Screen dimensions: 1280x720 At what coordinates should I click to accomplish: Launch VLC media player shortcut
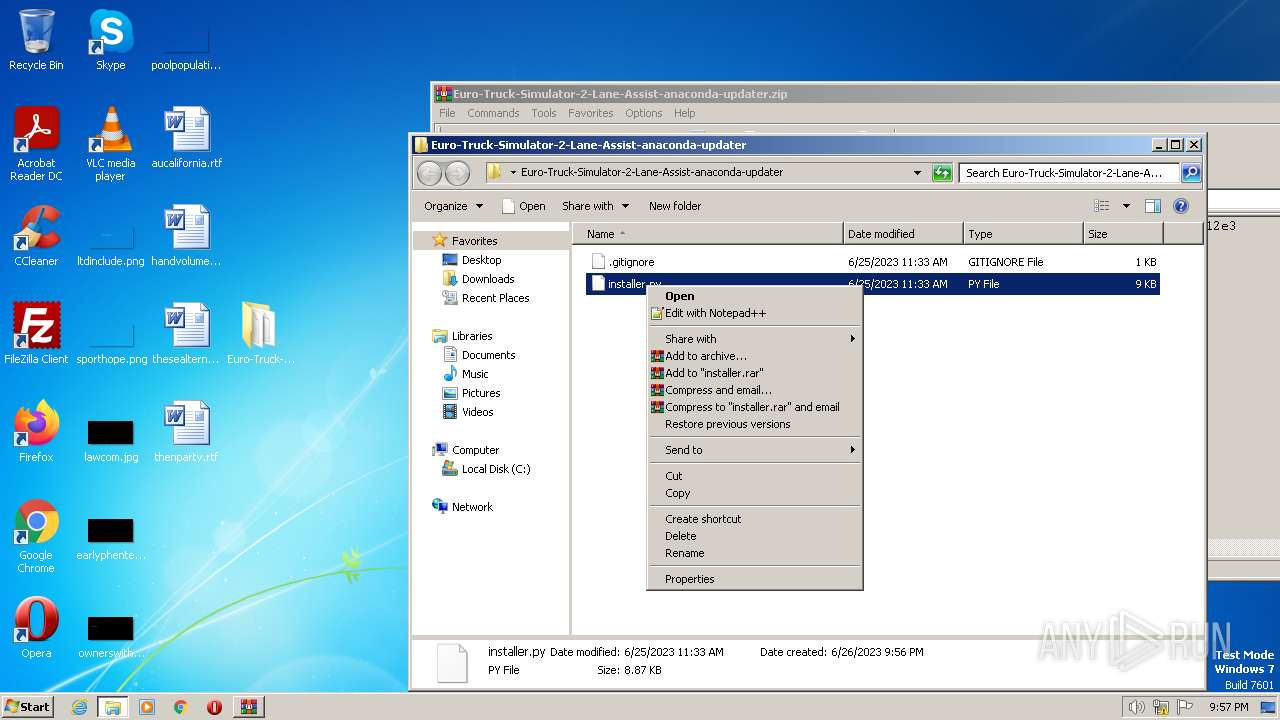point(110,144)
